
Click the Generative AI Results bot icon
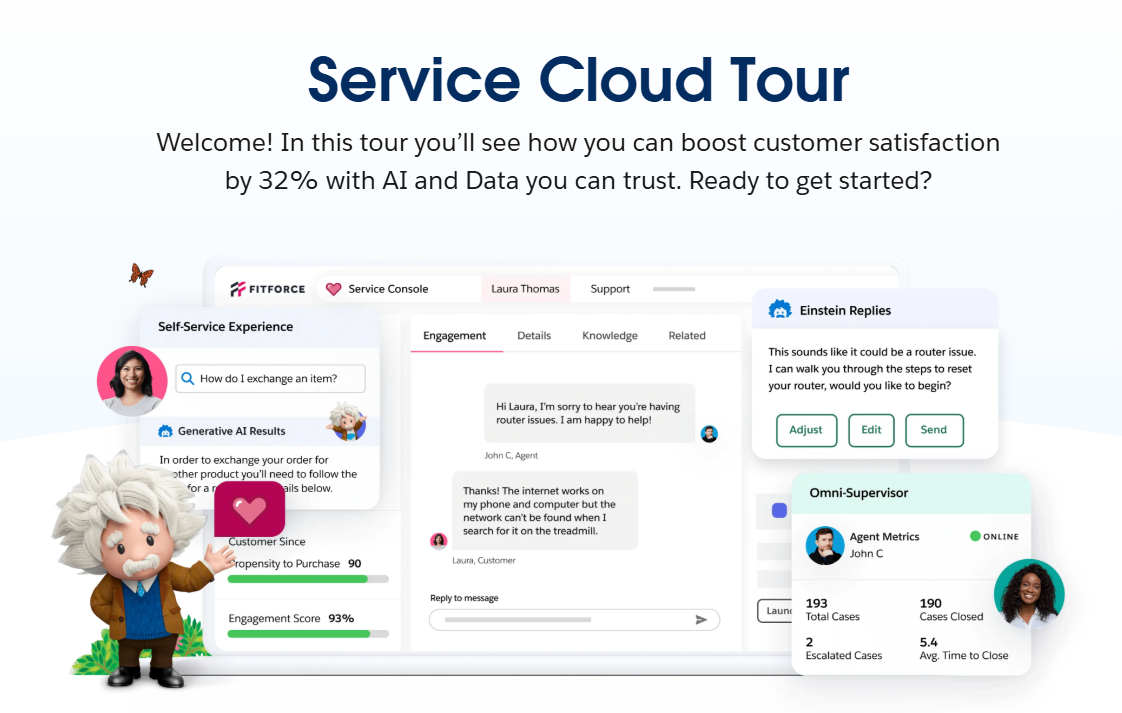pyautogui.click(x=166, y=431)
